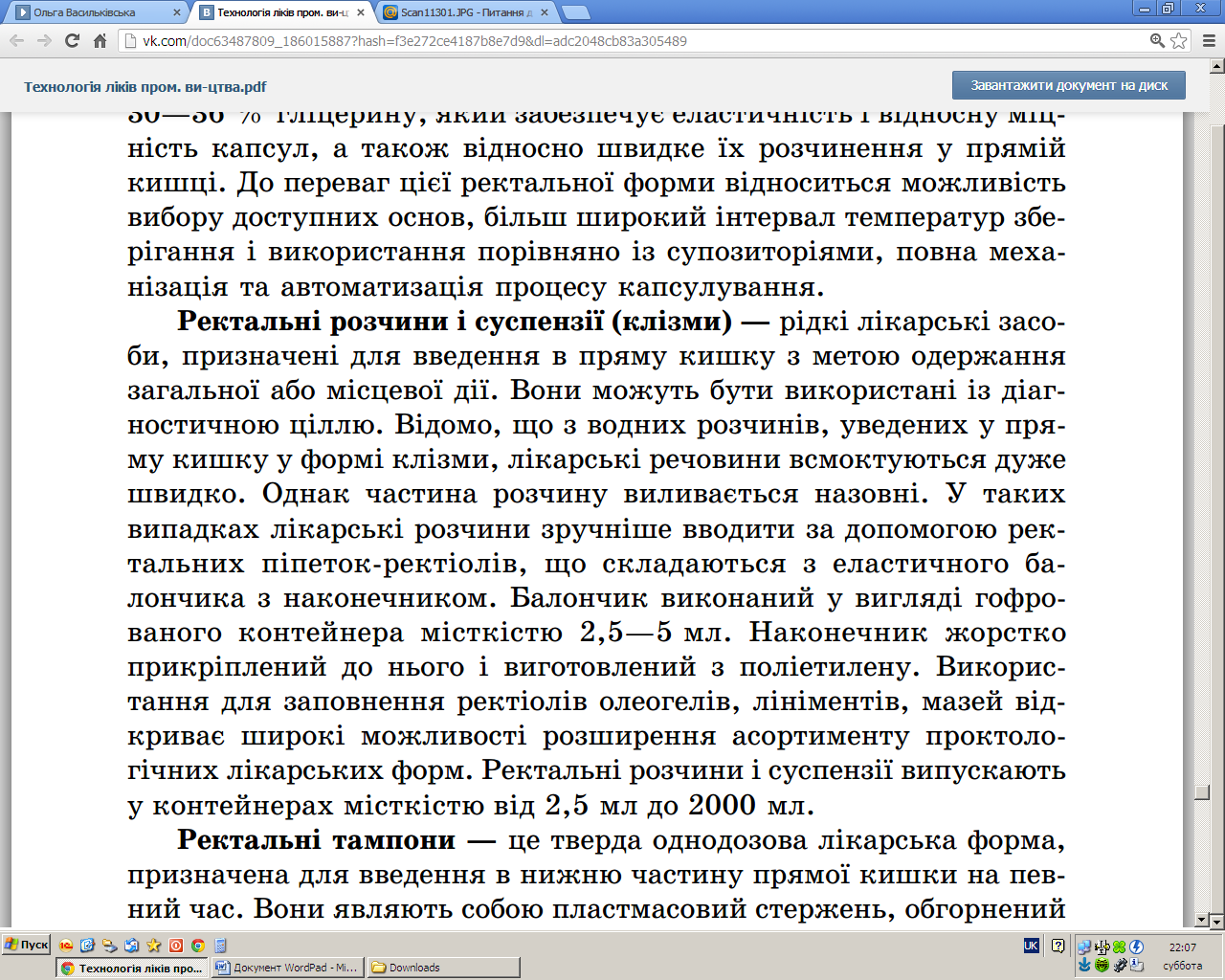Open network drive quick launch icon

[110, 946]
